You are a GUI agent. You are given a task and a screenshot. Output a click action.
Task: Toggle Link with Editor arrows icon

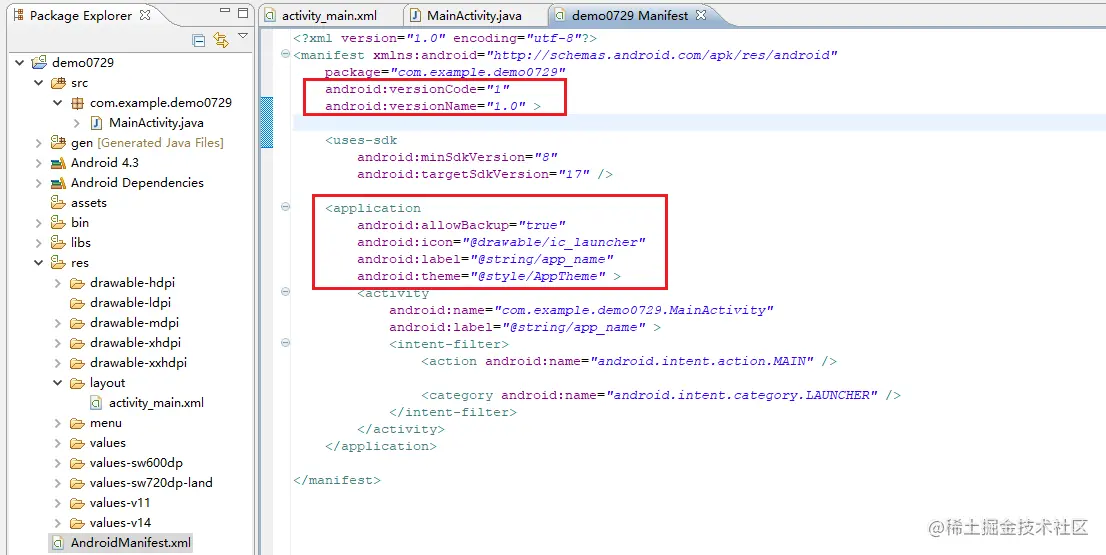tap(221, 40)
